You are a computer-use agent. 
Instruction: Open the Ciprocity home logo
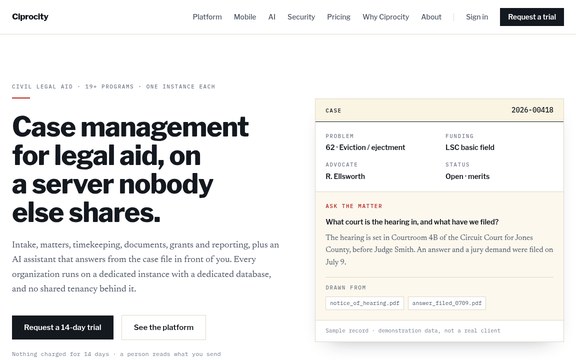tap(30, 17)
